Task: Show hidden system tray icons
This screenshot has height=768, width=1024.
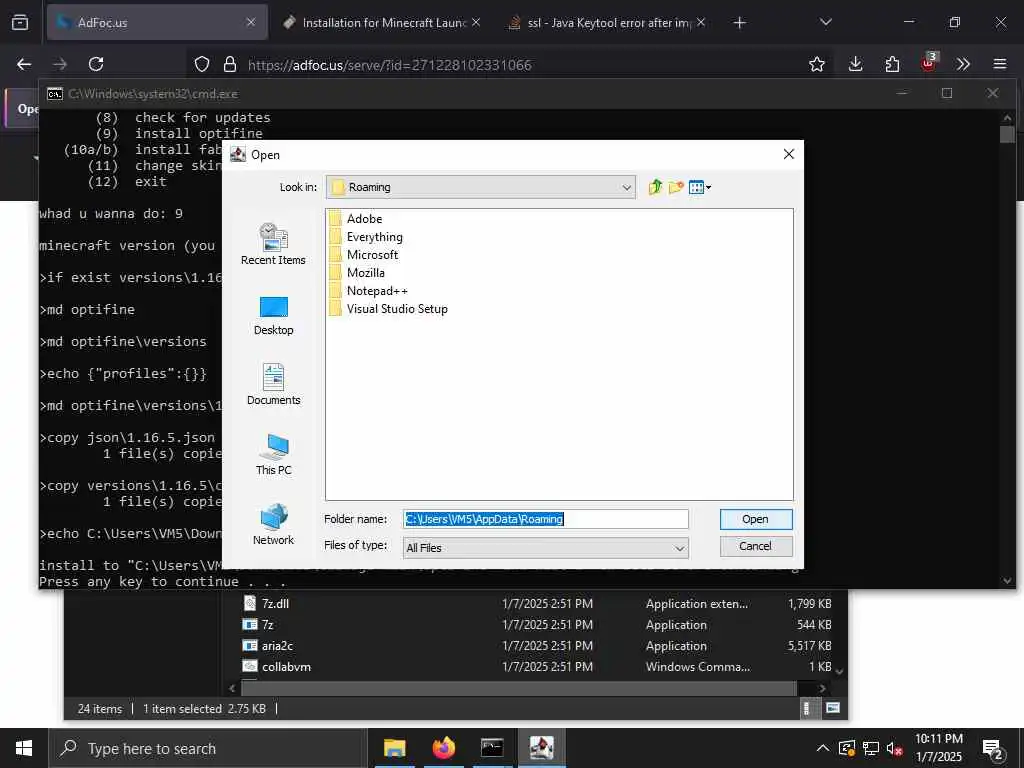Action: (x=823, y=748)
